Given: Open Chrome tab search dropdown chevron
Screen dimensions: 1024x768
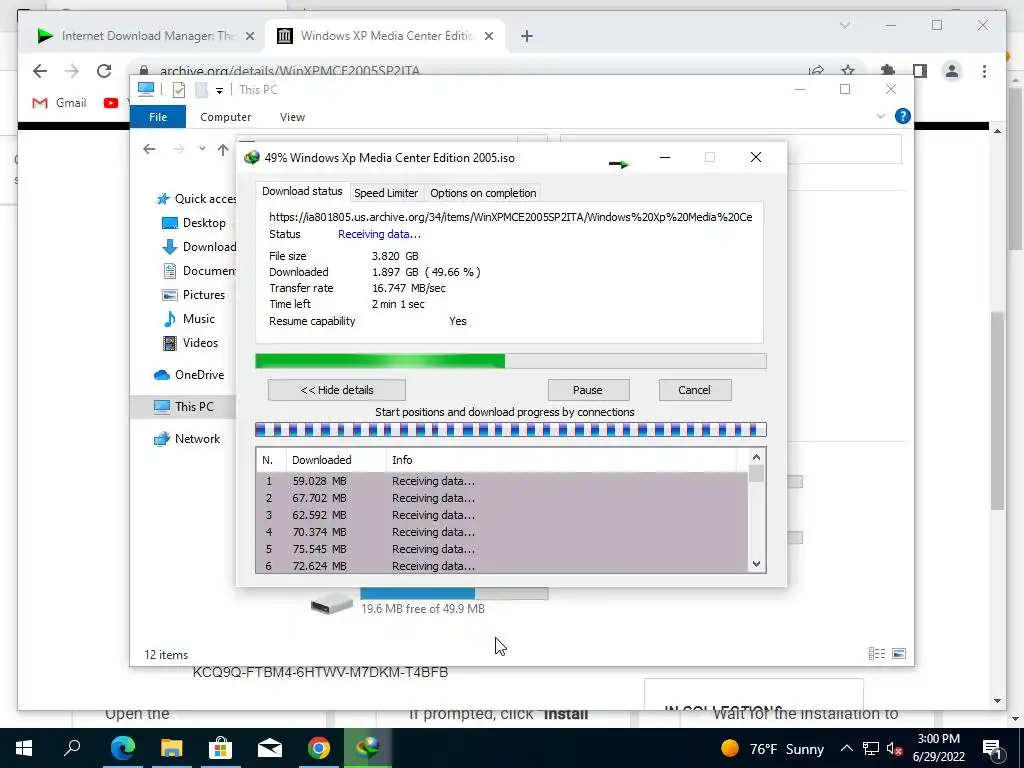Looking at the screenshot, I should point(844,25).
